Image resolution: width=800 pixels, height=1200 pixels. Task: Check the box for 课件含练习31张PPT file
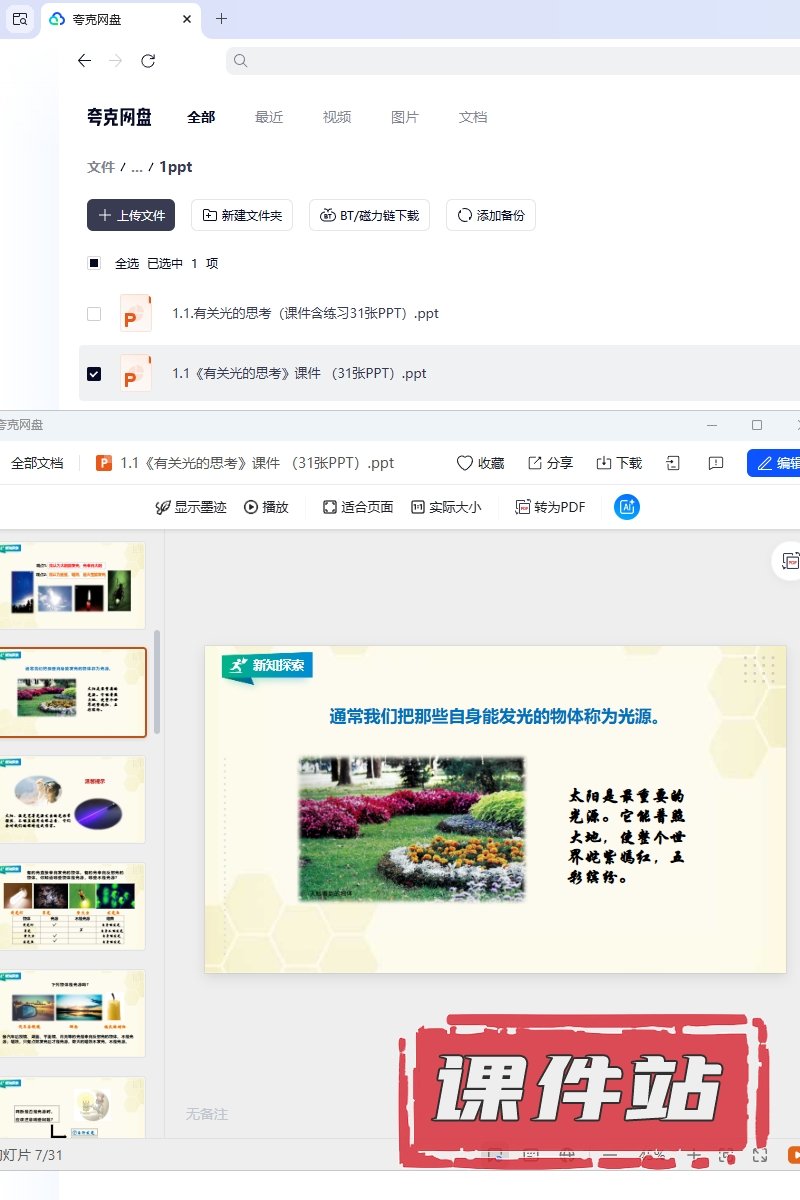(94, 314)
